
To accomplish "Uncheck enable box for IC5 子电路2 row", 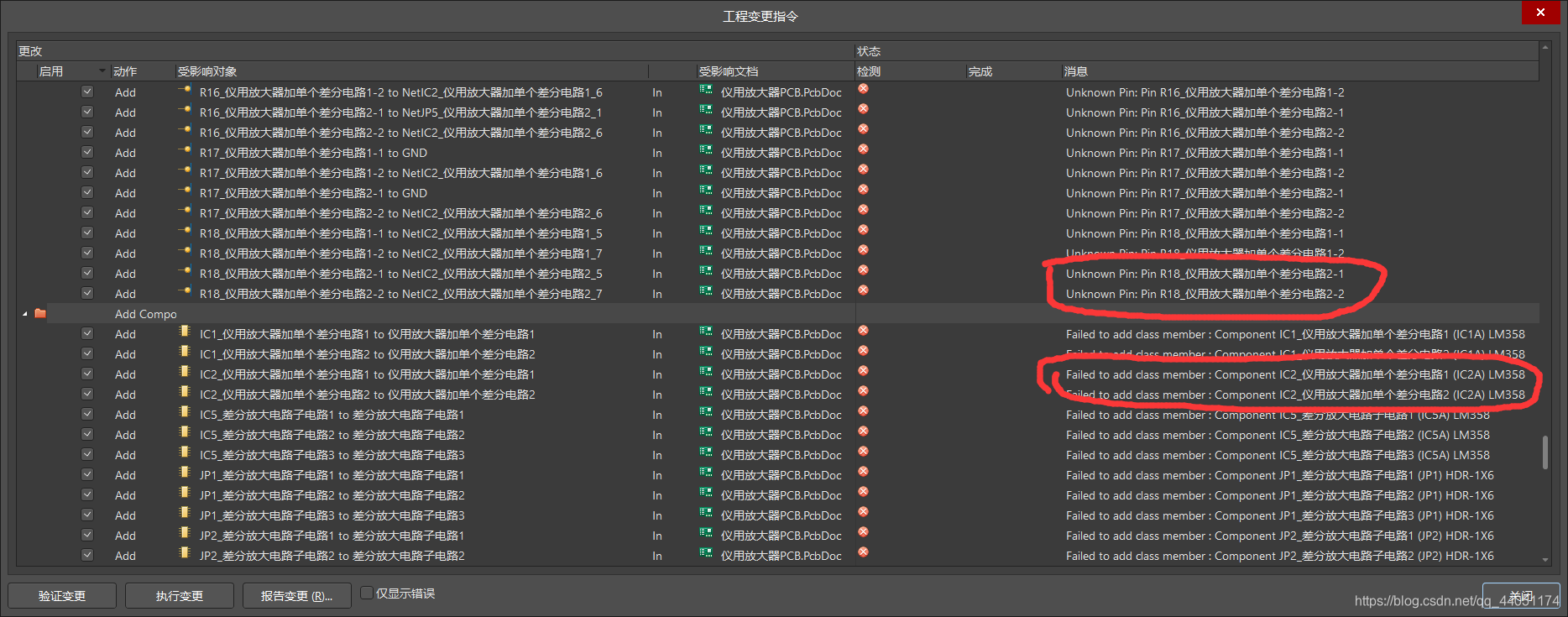I will [x=87, y=434].
